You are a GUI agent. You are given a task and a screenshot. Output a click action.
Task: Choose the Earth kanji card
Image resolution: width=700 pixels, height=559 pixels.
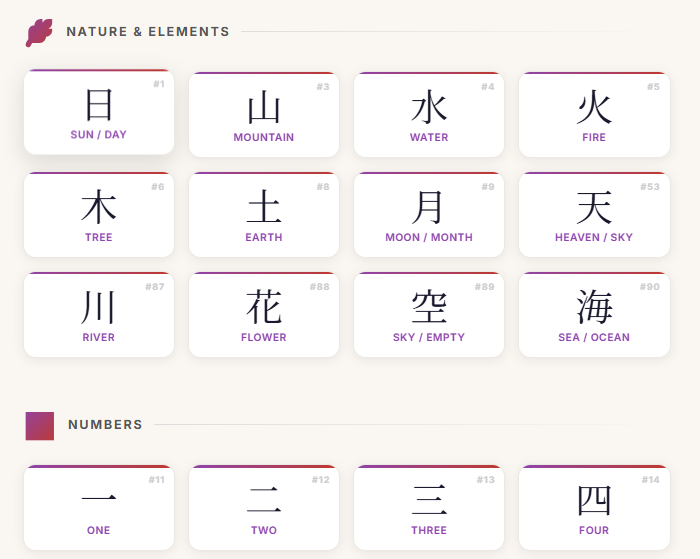pos(264,214)
